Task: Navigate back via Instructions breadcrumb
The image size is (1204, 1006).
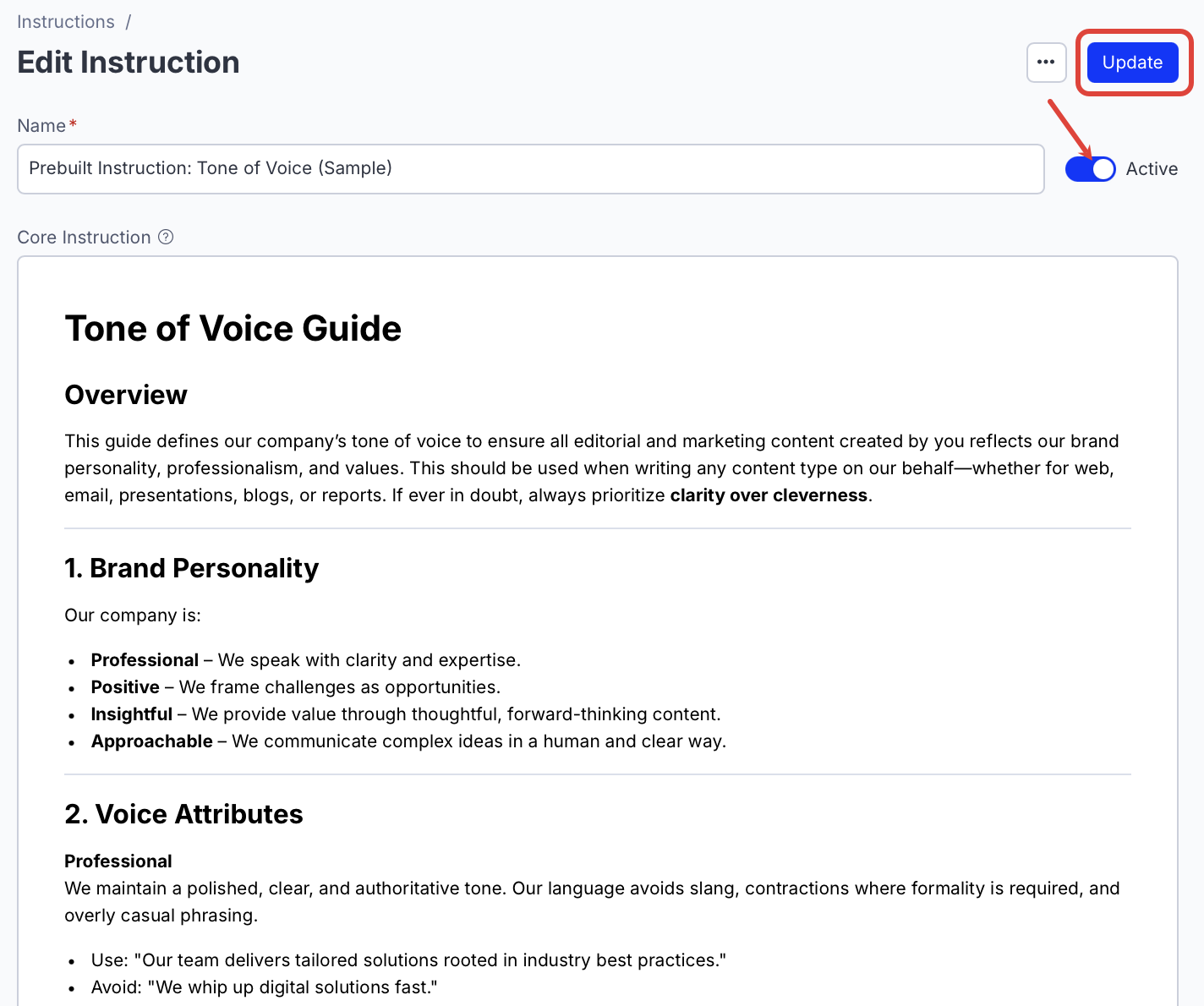Action: coord(65,21)
